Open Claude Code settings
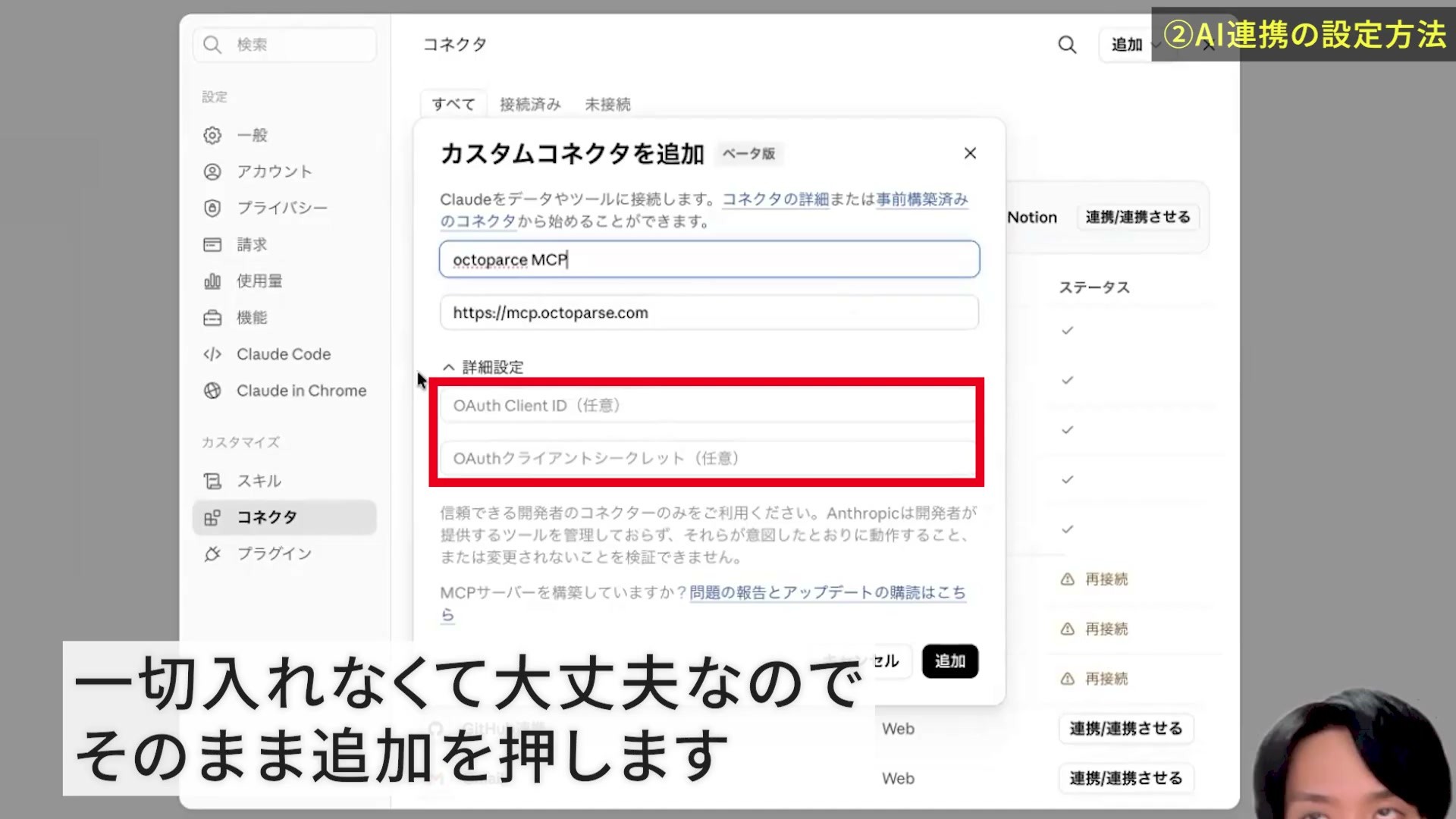1456x819 pixels. [284, 354]
